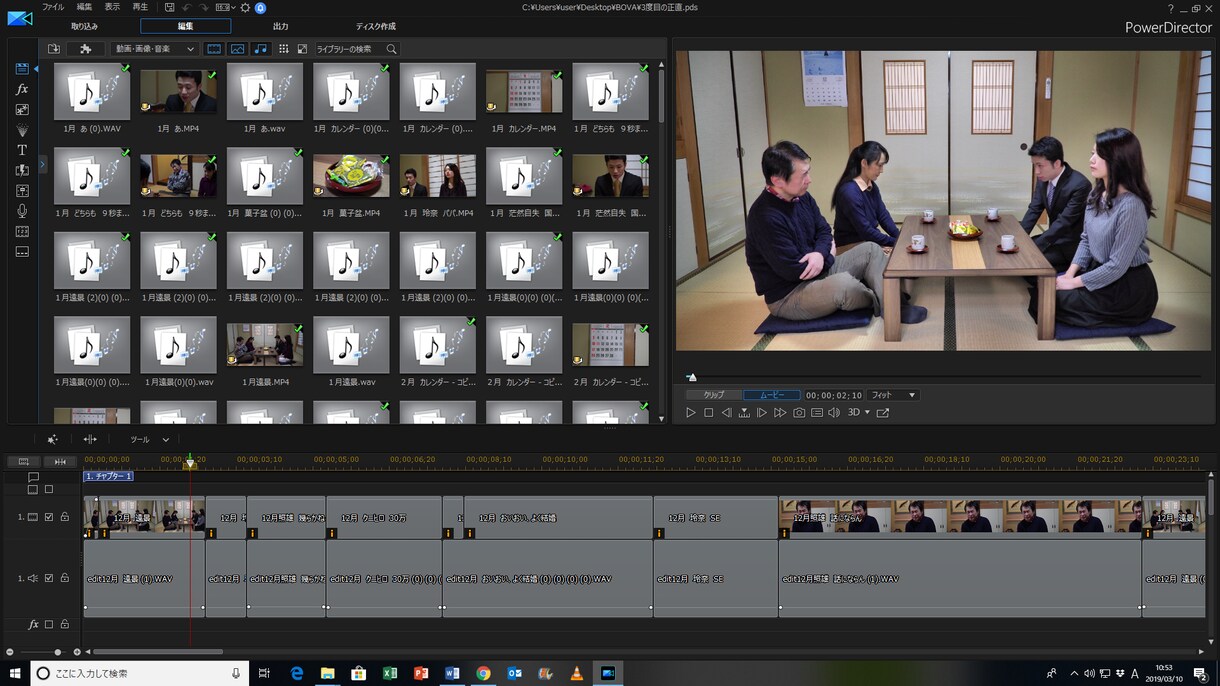The width and height of the screenshot is (1220, 686).
Task: Click the plug-ins puzzle icon
Action: 86,48
